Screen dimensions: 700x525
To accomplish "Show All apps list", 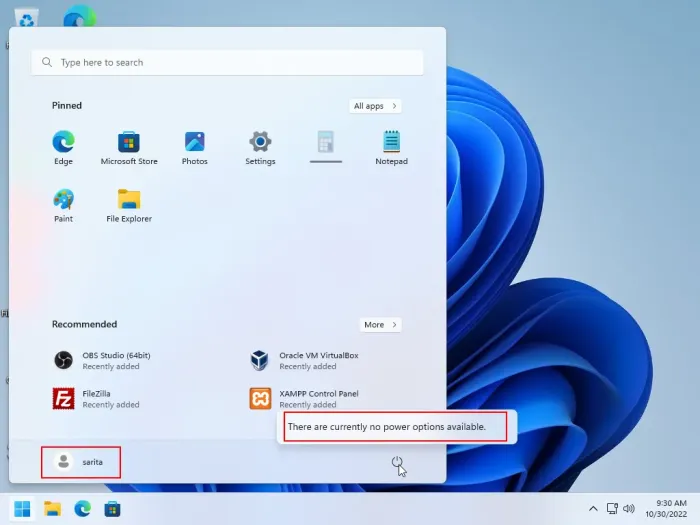I will (375, 106).
